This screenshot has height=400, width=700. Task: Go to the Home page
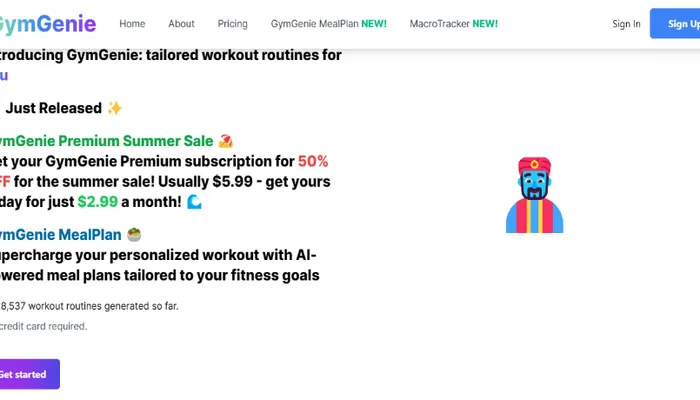[x=132, y=23]
